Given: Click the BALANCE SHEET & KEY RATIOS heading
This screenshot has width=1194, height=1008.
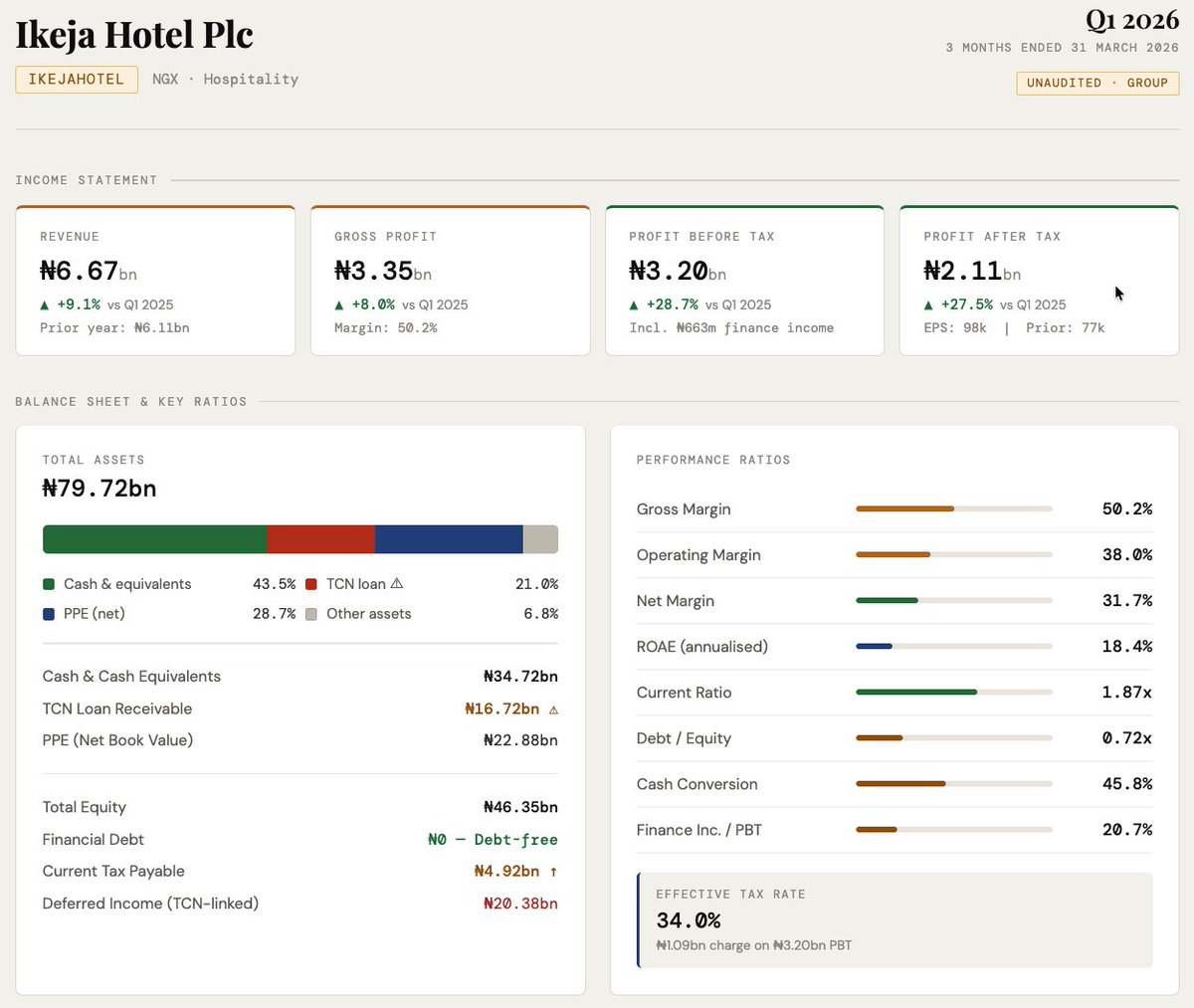Looking at the screenshot, I should click(131, 402).
